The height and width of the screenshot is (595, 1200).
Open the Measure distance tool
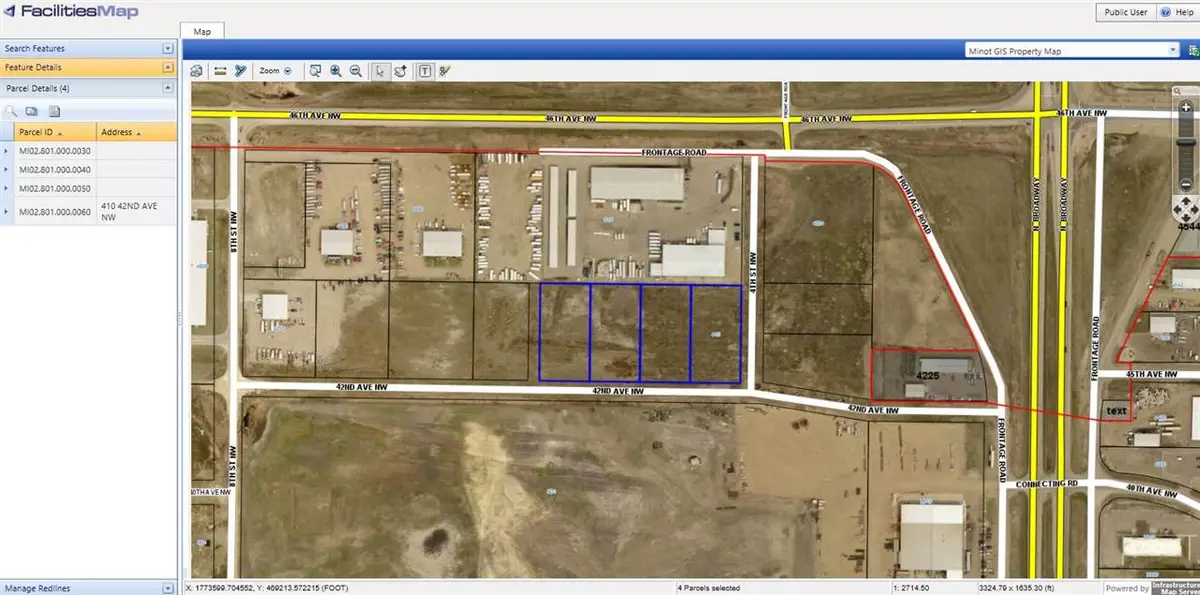click(220, 71)
